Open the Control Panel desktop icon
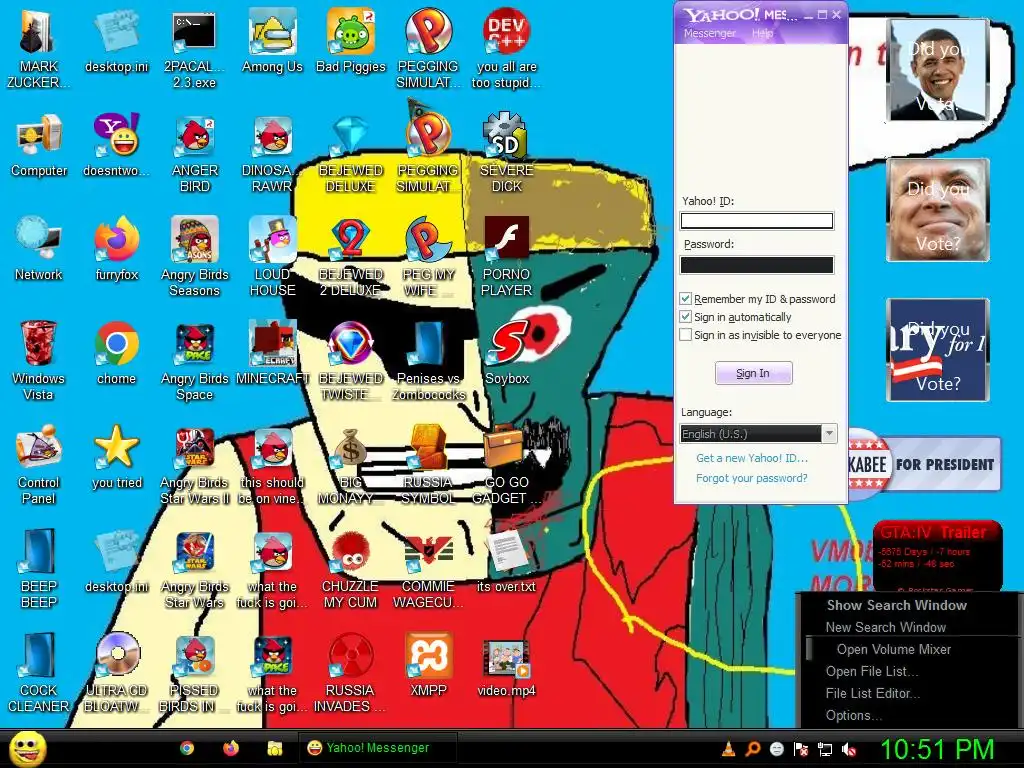The height and width of the screenshot is (768, 1024). click(x=39, y=464)
